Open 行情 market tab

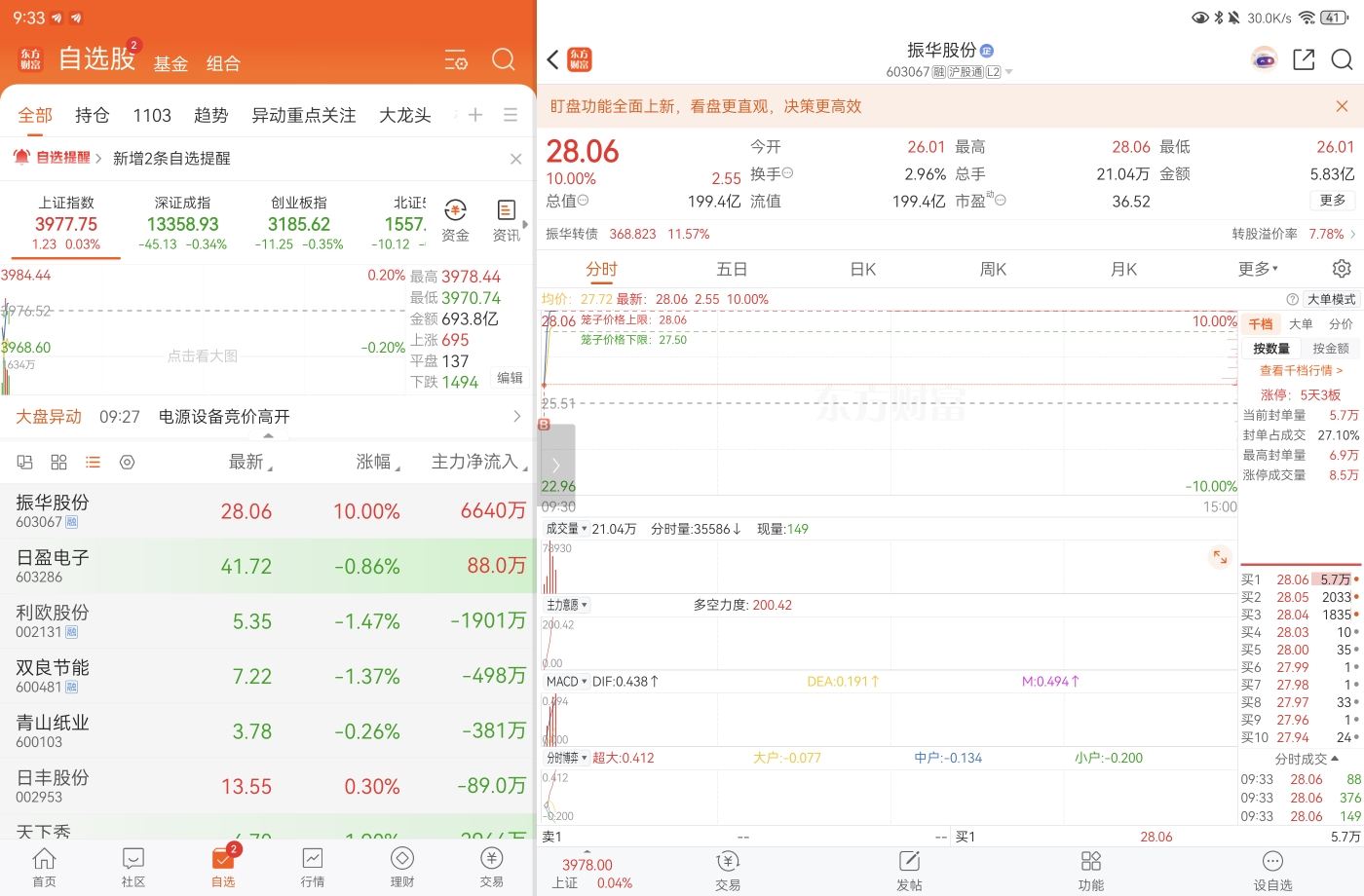[x=313, y=867]
